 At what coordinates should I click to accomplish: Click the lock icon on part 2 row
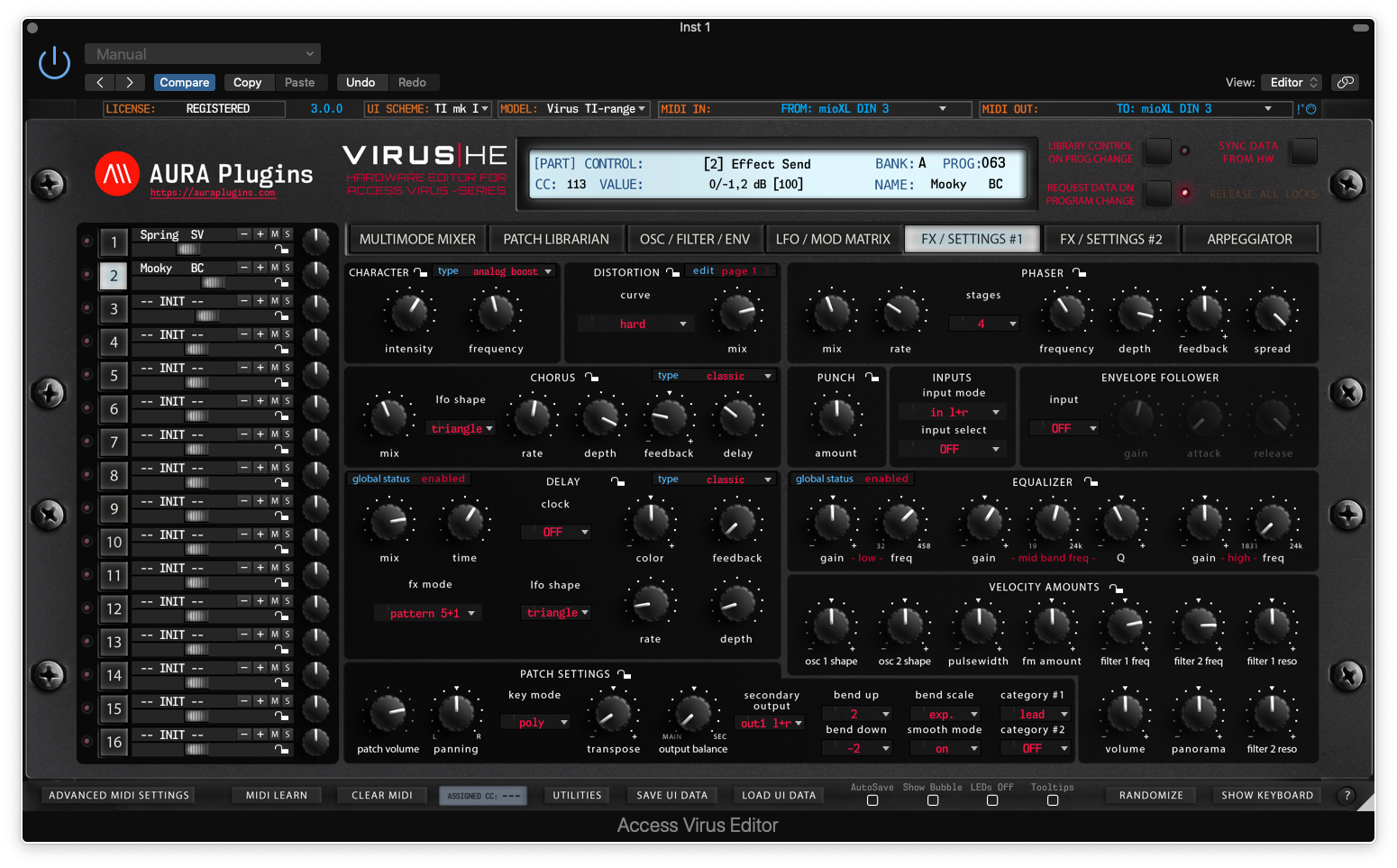[282, 282]
